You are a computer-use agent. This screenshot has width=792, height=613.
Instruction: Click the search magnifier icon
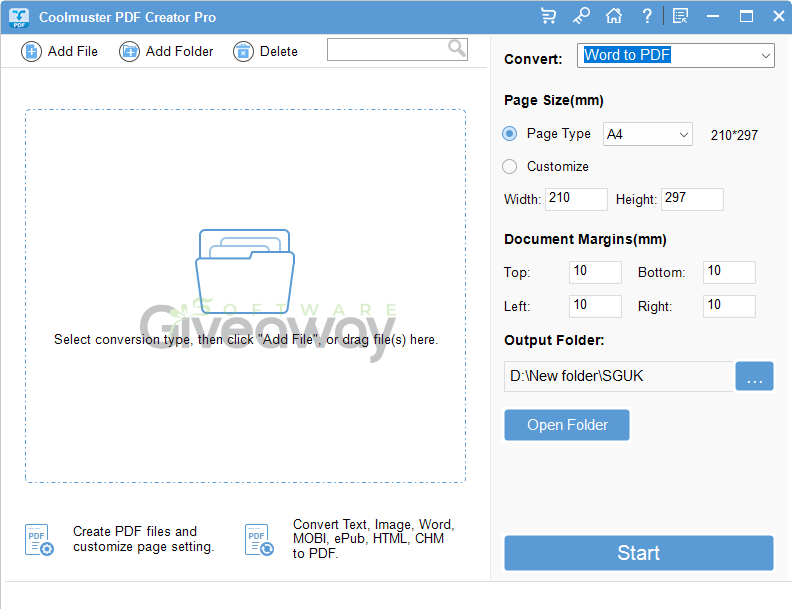point(457,48)
